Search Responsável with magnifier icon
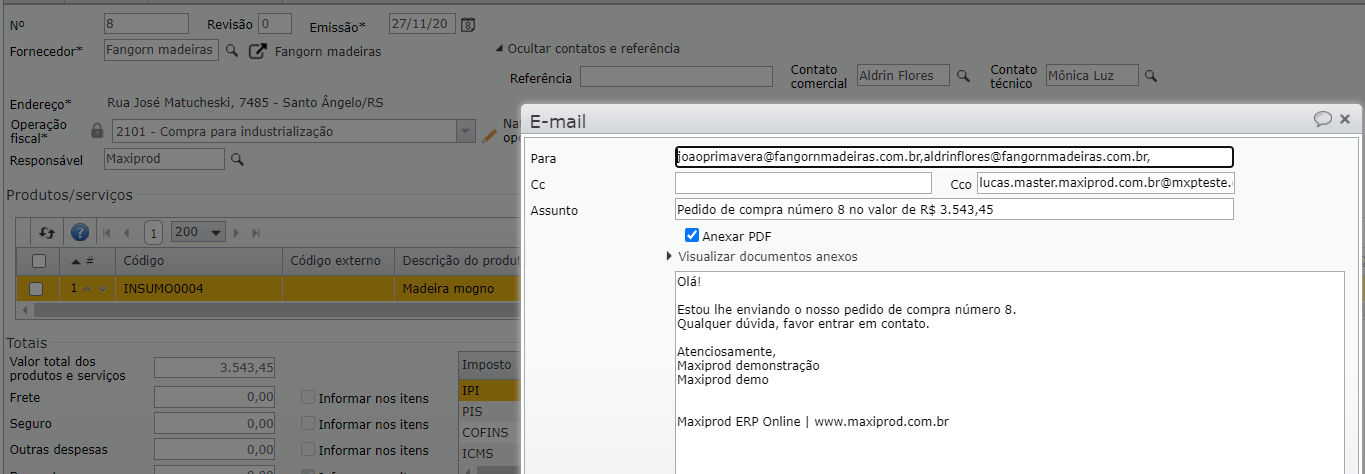The width and height of the screenshot is (1365, 474). (x=237, y=159)
